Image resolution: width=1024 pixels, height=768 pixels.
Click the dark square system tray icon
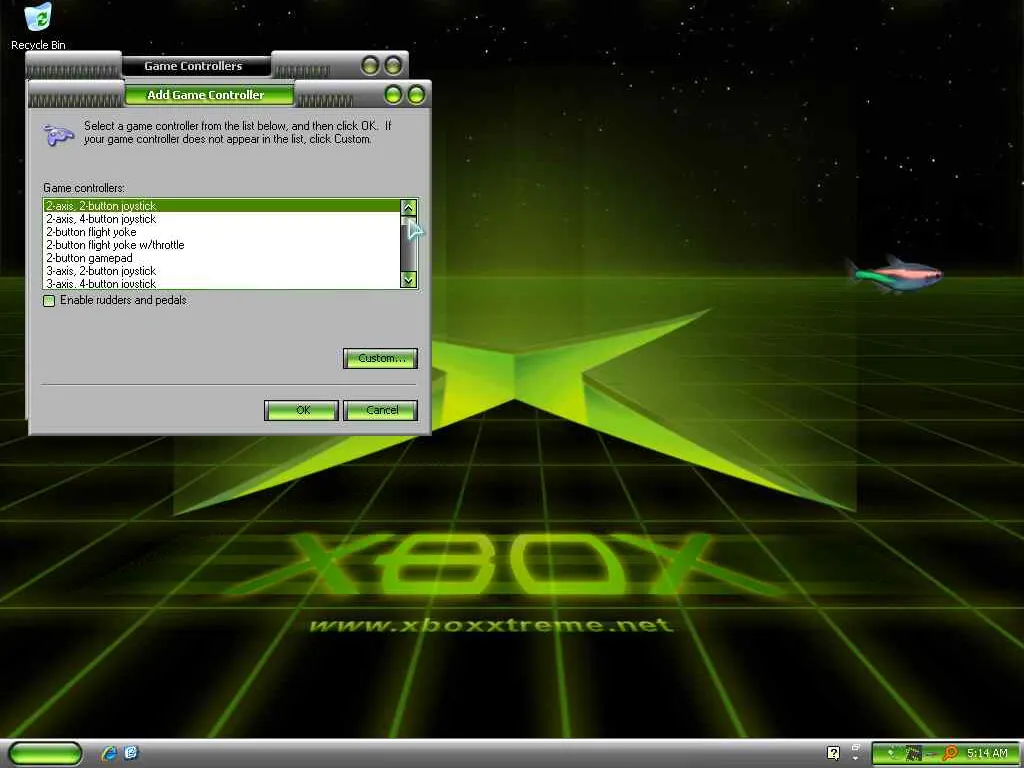point(913,753)
